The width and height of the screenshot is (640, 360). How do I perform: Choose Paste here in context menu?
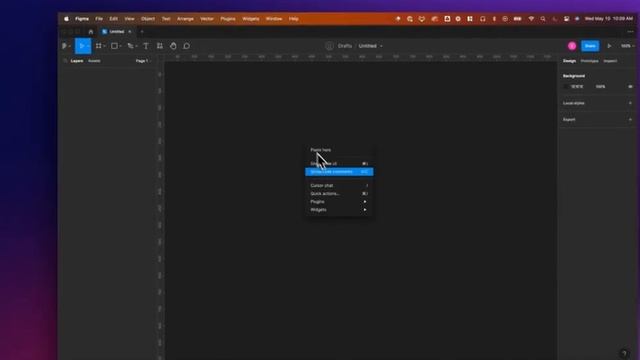pyautogui.click(x=339, y=150)
